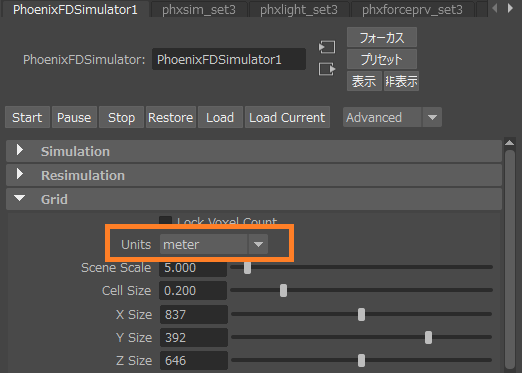Click the output connection icon

(327, 69)
